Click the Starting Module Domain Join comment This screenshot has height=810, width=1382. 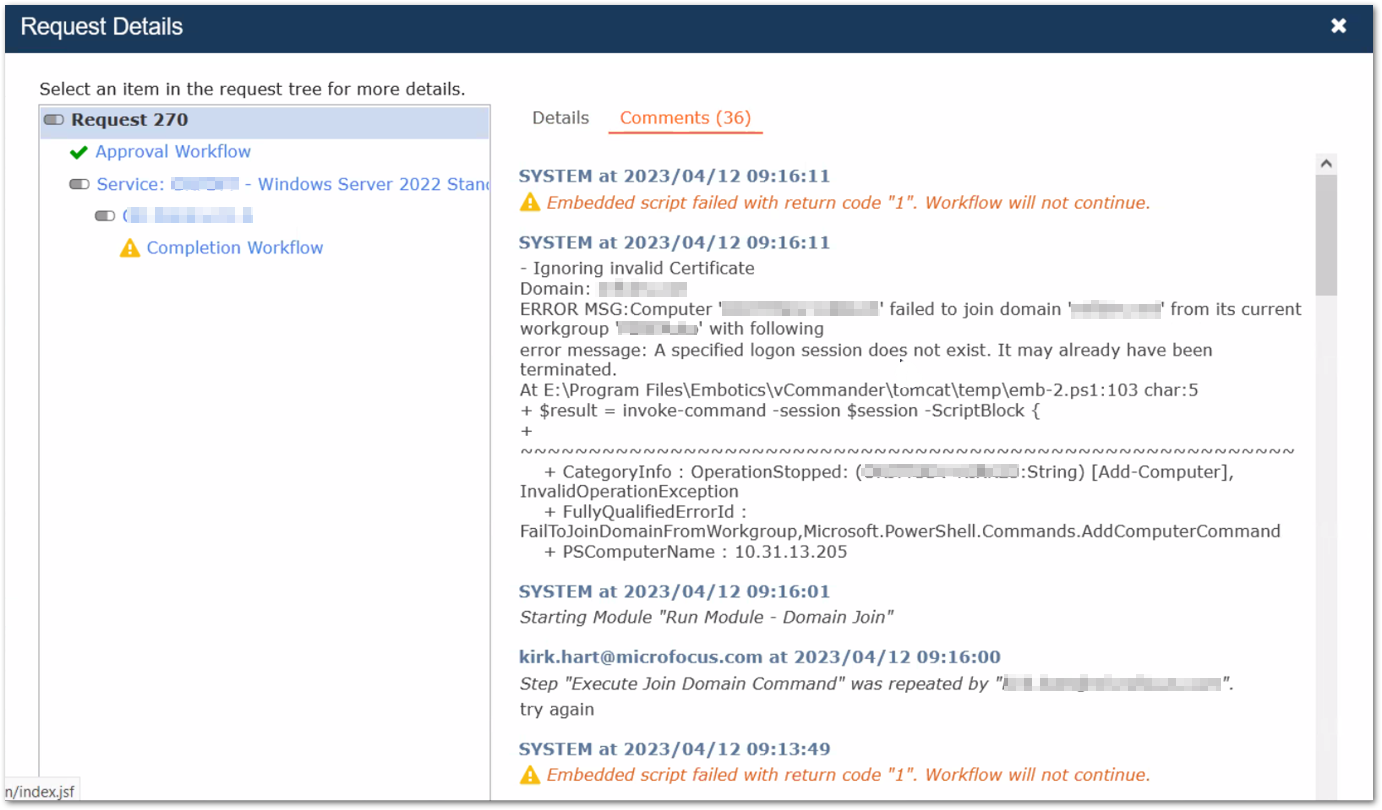706,618
